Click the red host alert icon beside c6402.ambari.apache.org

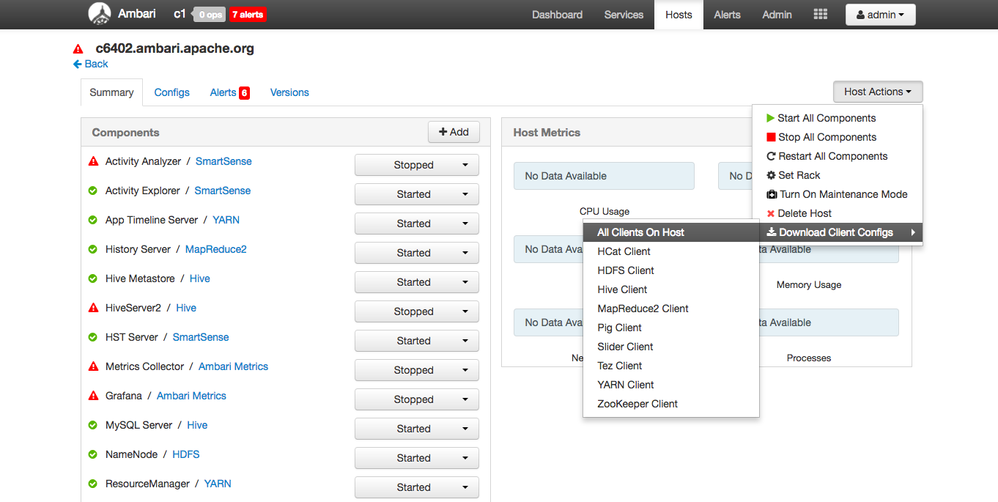point(78,48)
